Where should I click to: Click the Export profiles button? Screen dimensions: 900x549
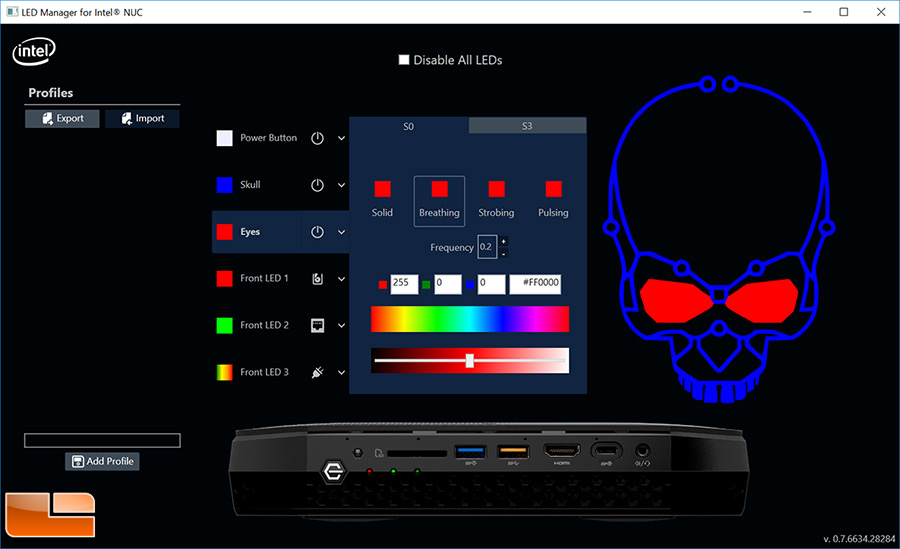[x=62, y=118]
